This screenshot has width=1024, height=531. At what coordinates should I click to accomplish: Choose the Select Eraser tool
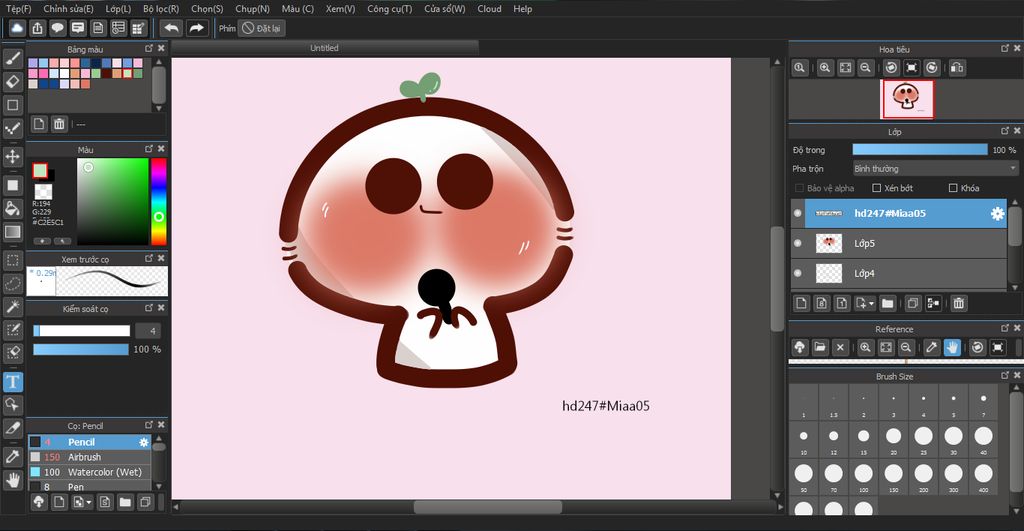[x=13, y=353]
